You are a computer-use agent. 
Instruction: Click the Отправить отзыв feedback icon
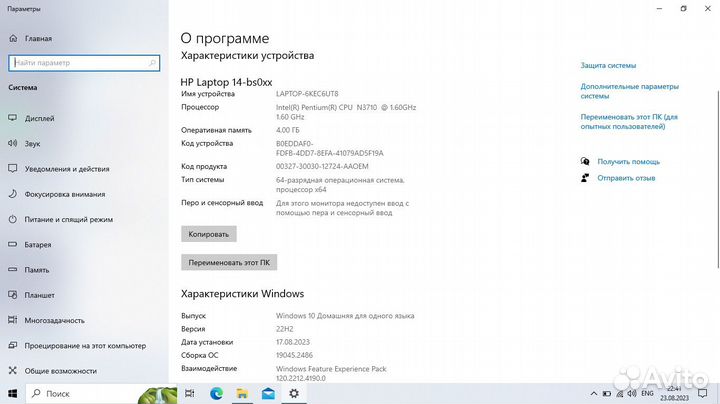coord(585,178)
